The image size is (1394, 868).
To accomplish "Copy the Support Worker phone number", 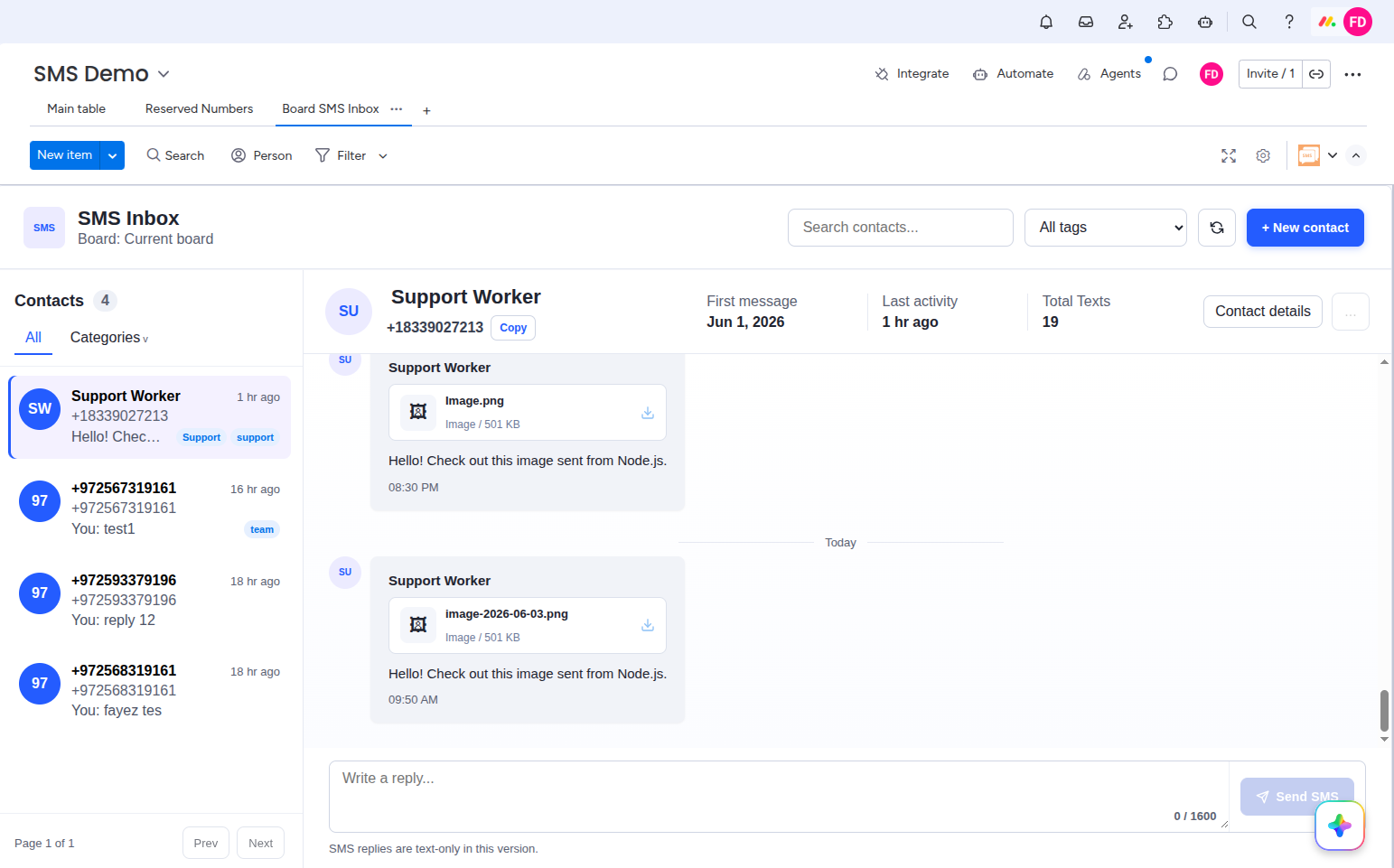I will 513,328.
